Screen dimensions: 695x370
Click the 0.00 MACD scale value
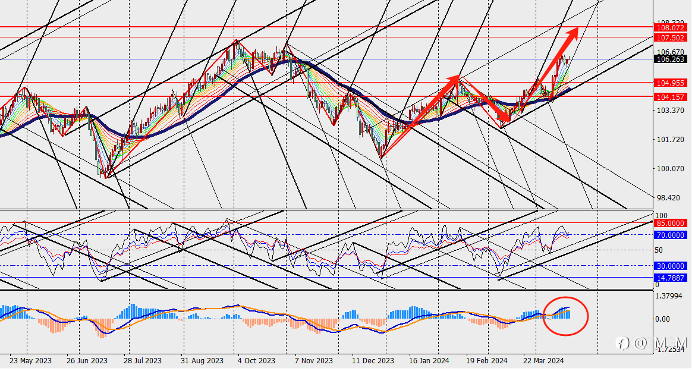click(663, 319)
